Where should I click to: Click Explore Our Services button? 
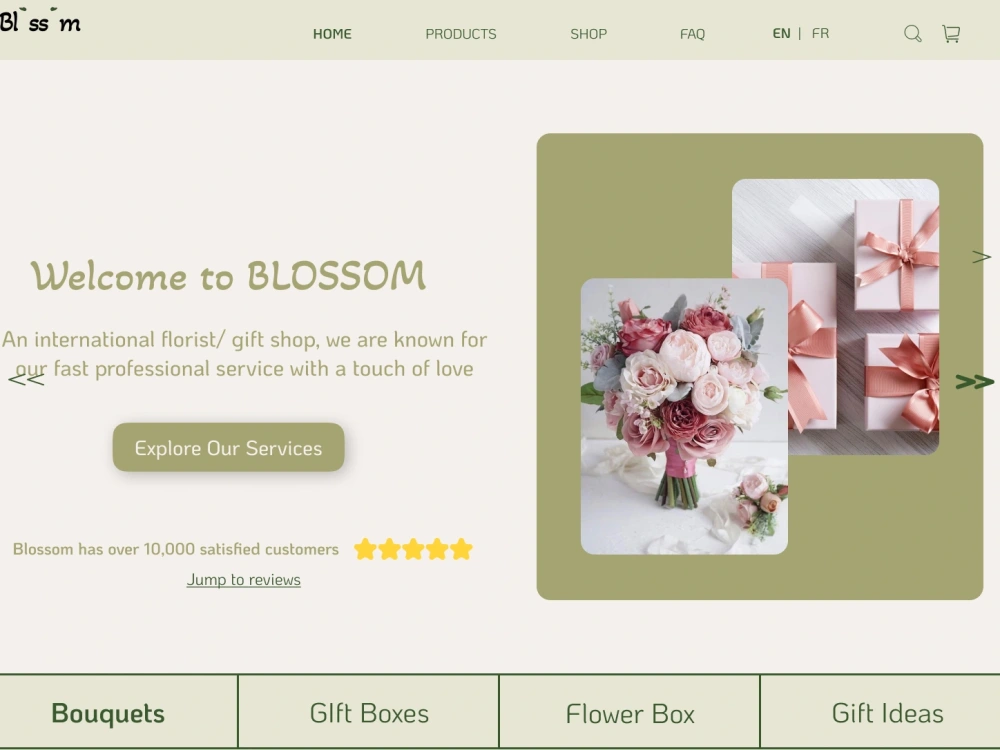pyautogui.click(x=228, y=447)
